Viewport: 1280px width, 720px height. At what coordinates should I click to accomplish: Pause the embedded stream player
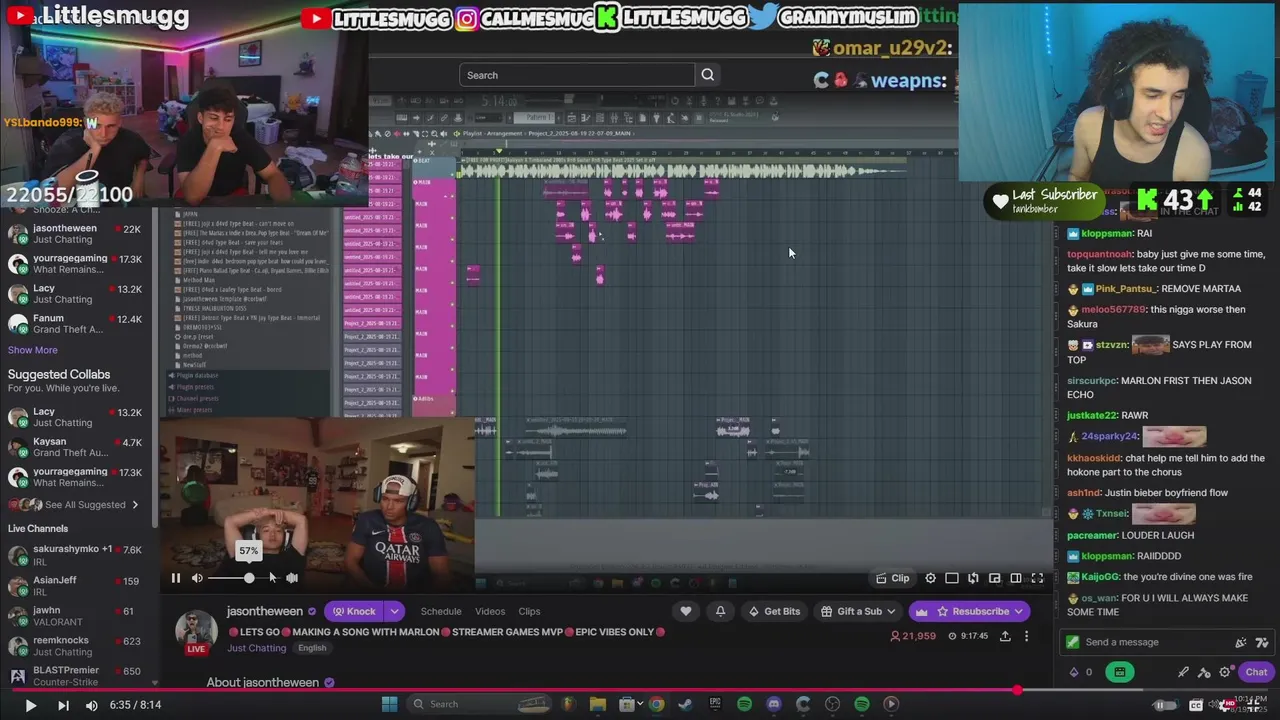pyautogui.click(x=176, y=578)
